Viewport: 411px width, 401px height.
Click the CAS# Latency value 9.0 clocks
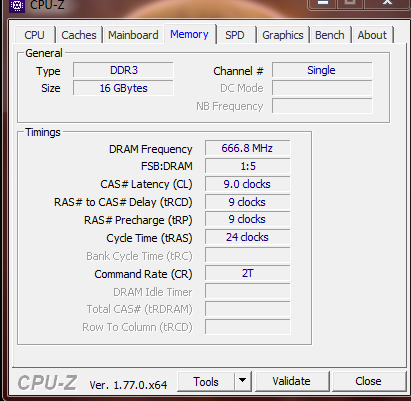247,184
